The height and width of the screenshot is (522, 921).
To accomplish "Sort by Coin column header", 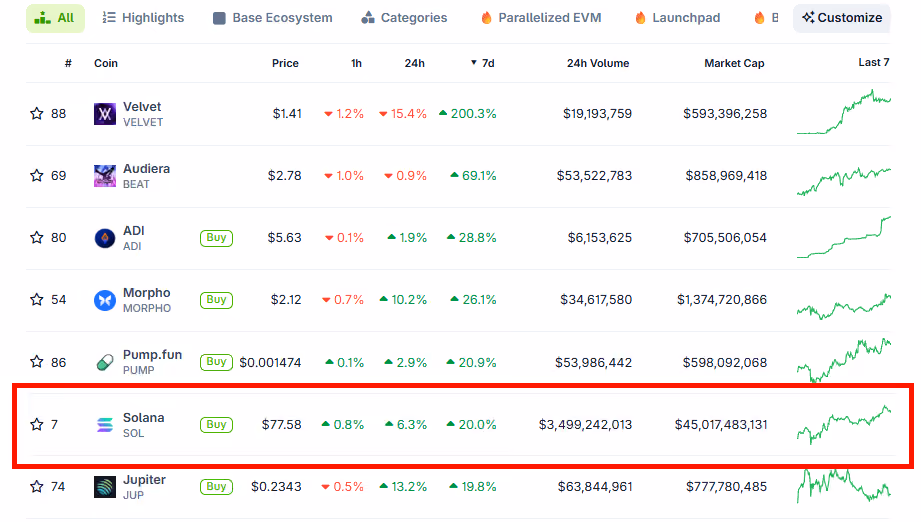I will 106,63.
